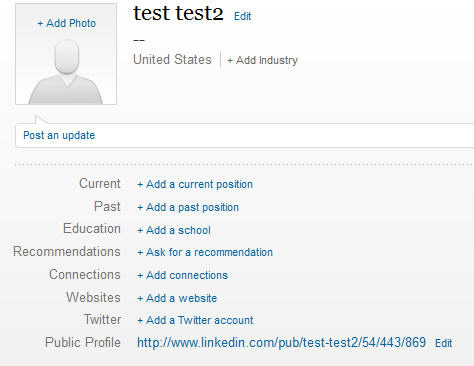Add a Twitter account

click(x=195, y=320)
